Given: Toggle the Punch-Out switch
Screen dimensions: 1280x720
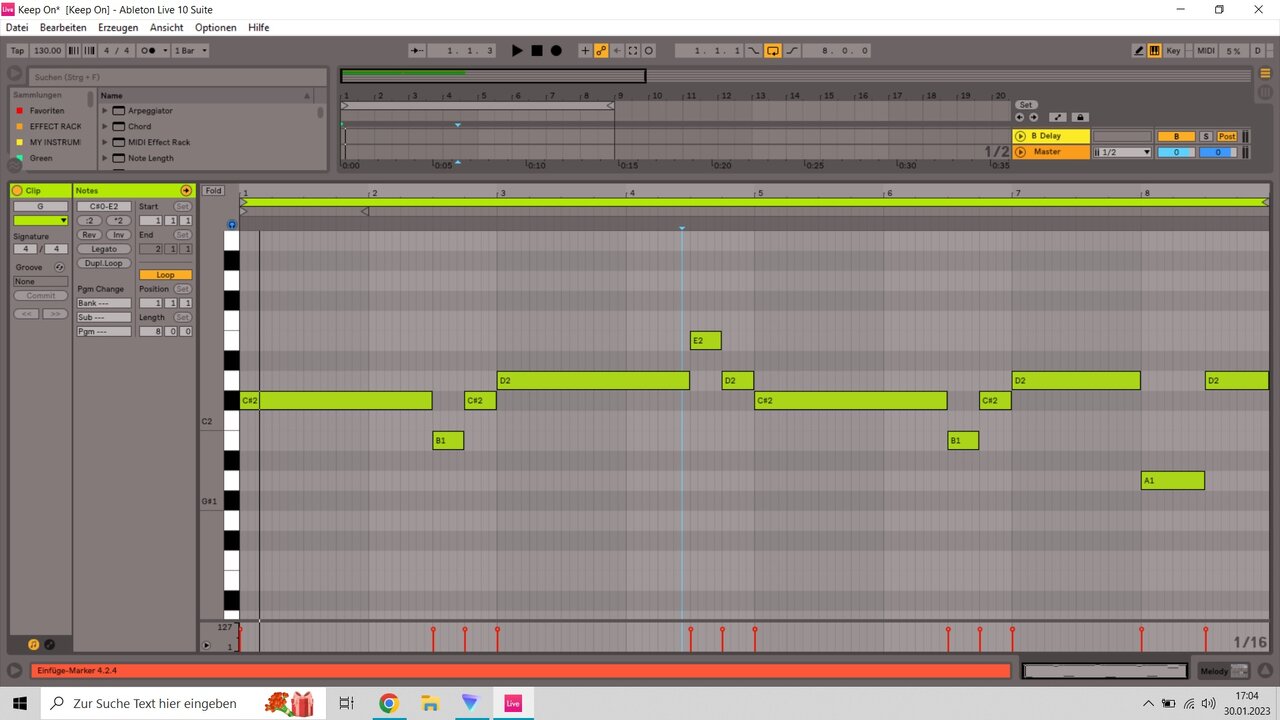Looking at the screenshot, I should (792, 50).
